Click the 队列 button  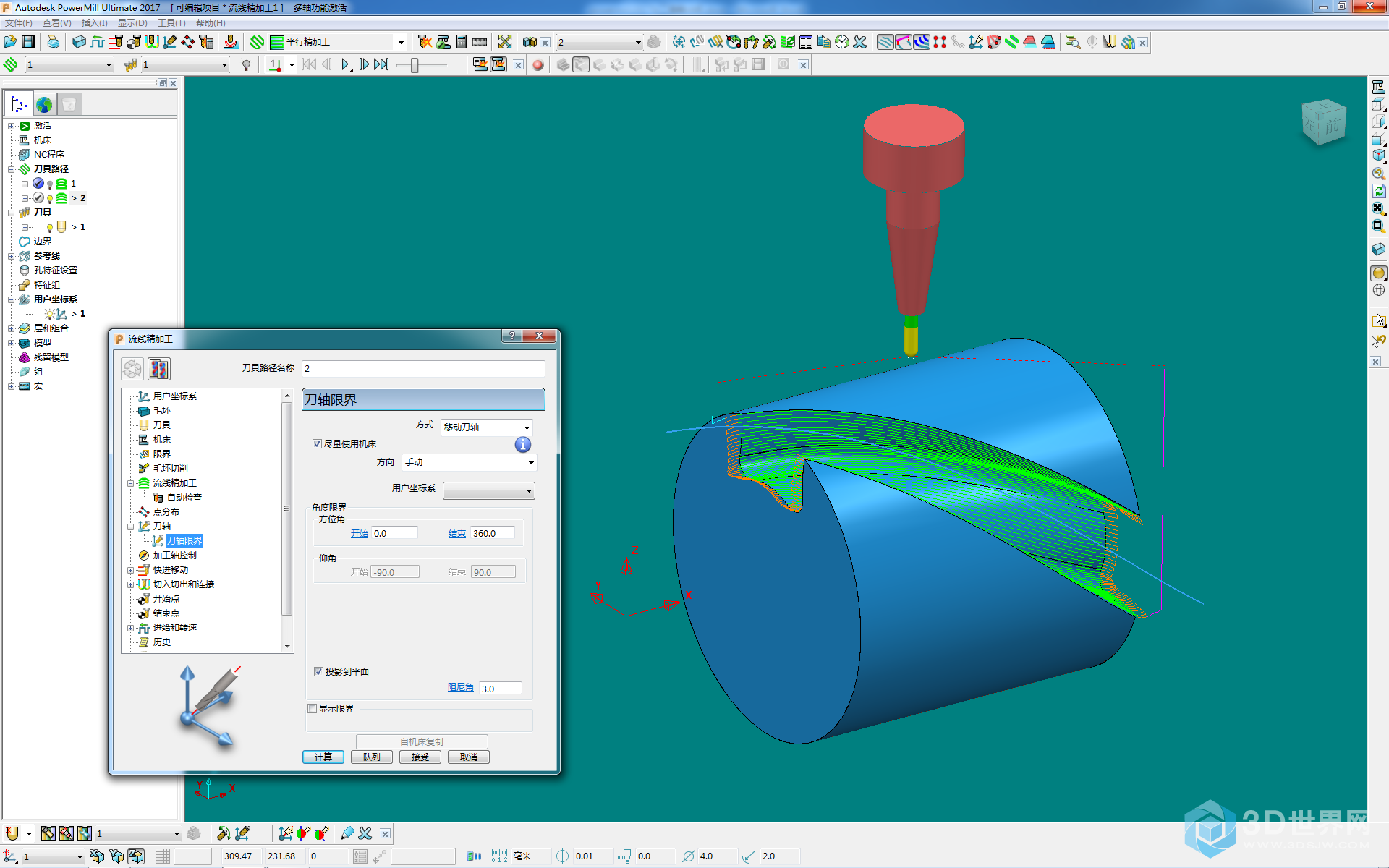tap(372, 757)
